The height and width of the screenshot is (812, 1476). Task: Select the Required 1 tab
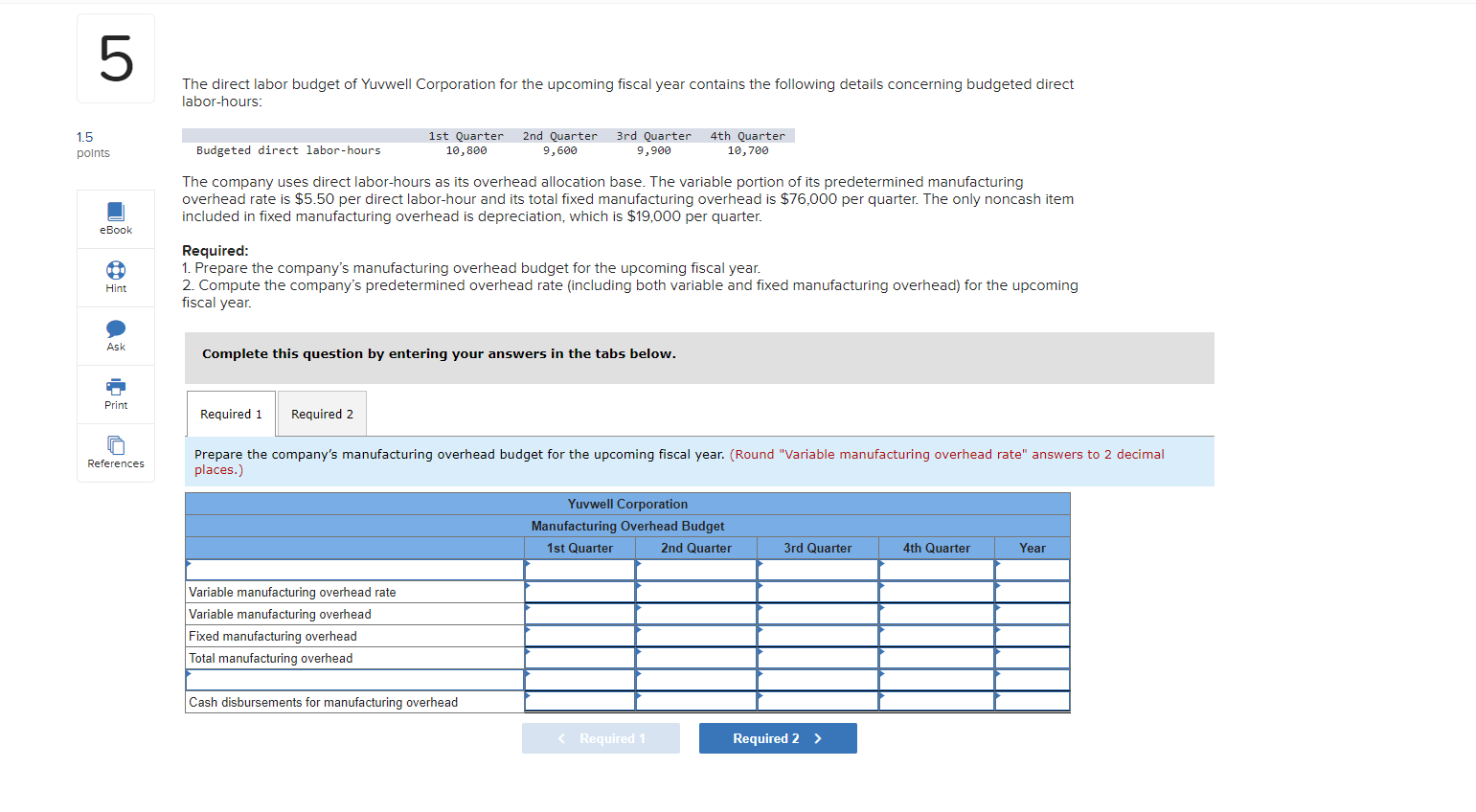(x=231, y=413)
